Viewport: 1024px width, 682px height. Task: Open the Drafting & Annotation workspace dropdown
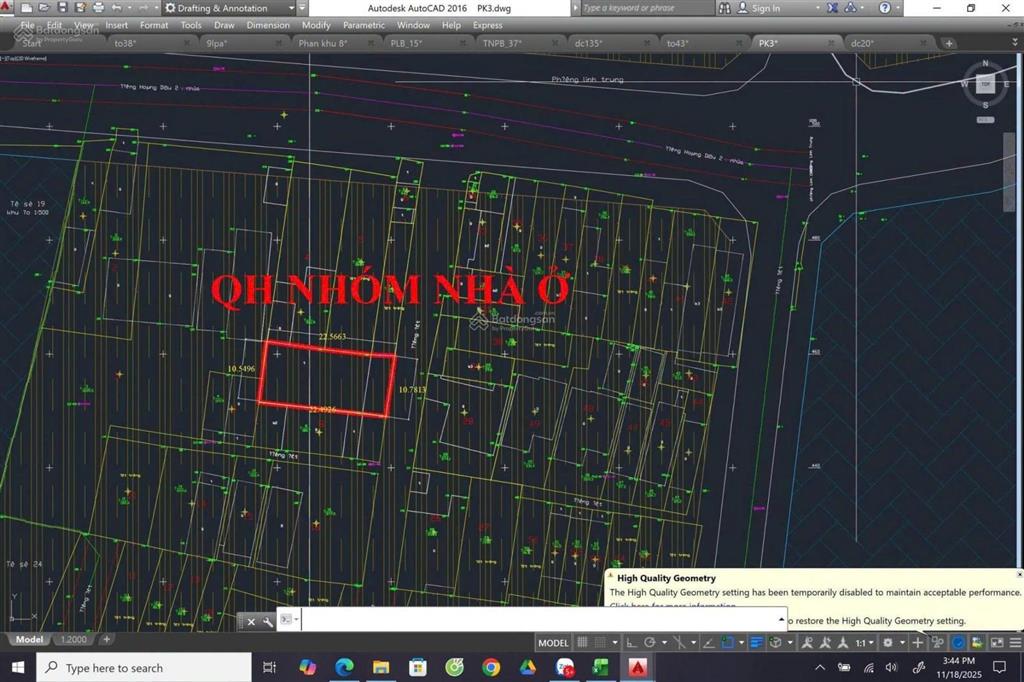229,8
